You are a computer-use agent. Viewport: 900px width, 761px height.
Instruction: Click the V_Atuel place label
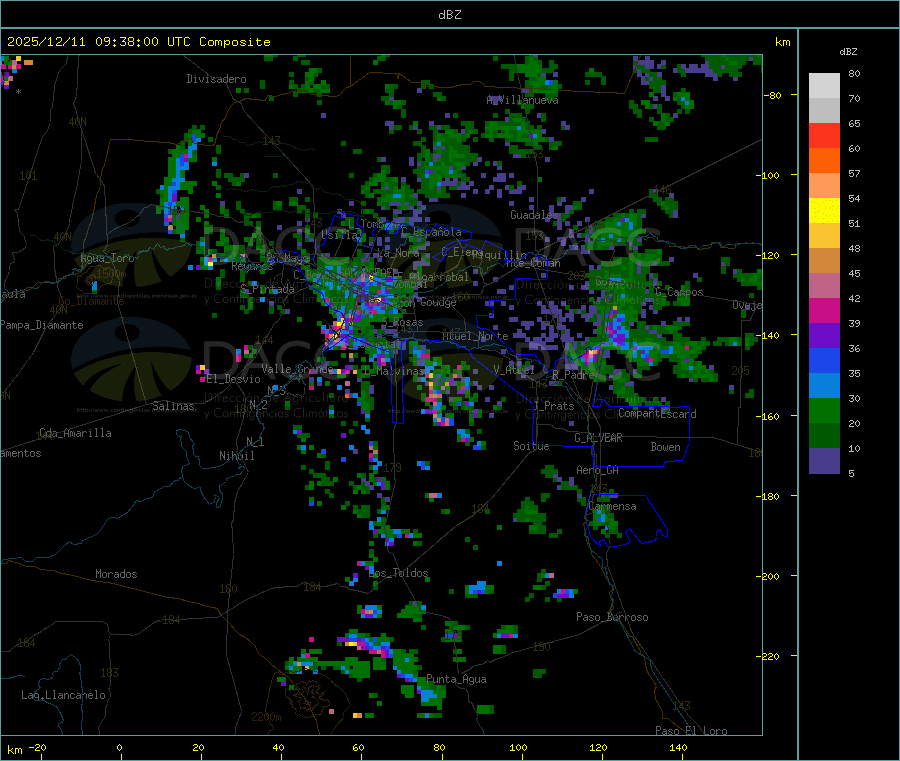coord(514,370)
